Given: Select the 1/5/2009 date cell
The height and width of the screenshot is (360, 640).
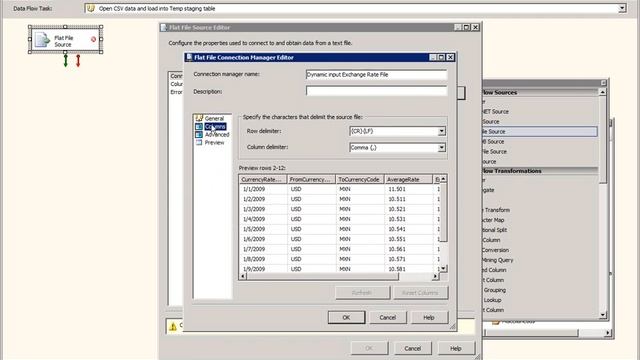Looking at the screenshot, I should coord(263,229).
